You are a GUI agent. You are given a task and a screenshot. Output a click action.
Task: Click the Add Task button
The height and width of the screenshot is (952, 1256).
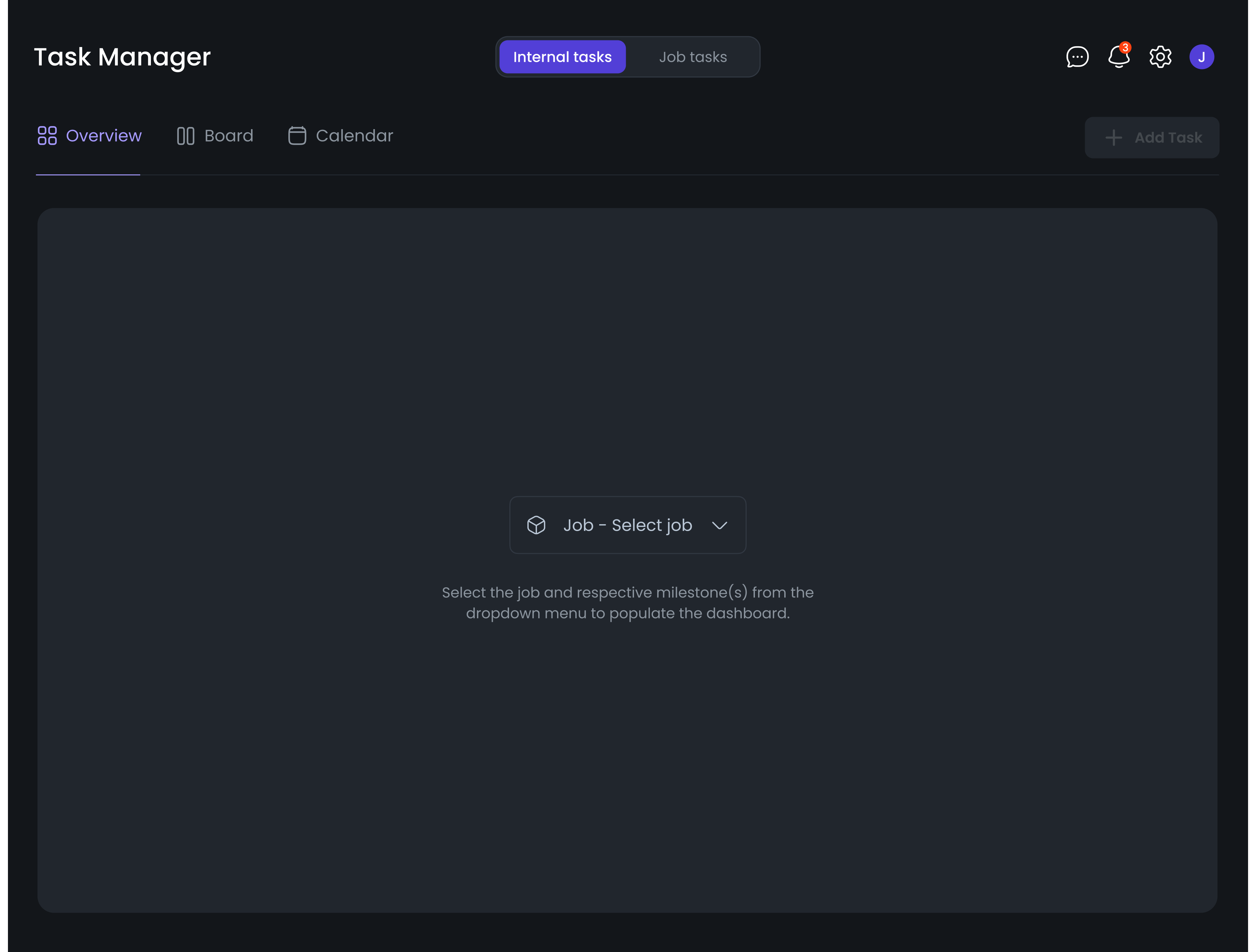point(1151,137)
